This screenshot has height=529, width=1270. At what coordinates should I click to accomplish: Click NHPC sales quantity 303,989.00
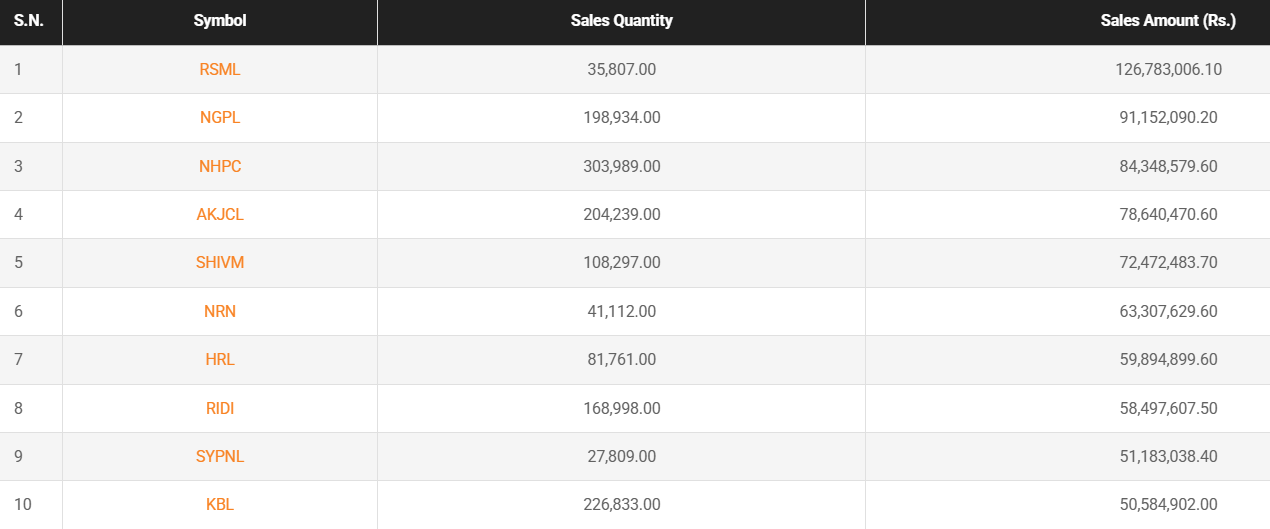click(621, 166)
